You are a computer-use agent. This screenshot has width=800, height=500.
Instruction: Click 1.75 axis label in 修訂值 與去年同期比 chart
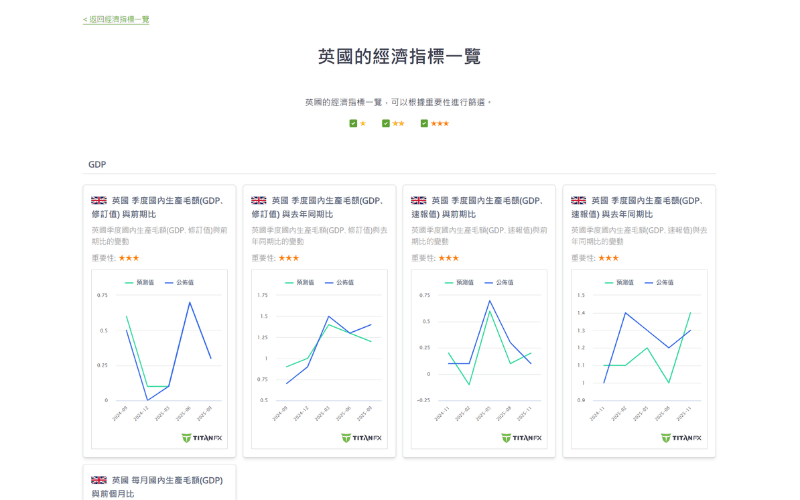pos(262,295)
